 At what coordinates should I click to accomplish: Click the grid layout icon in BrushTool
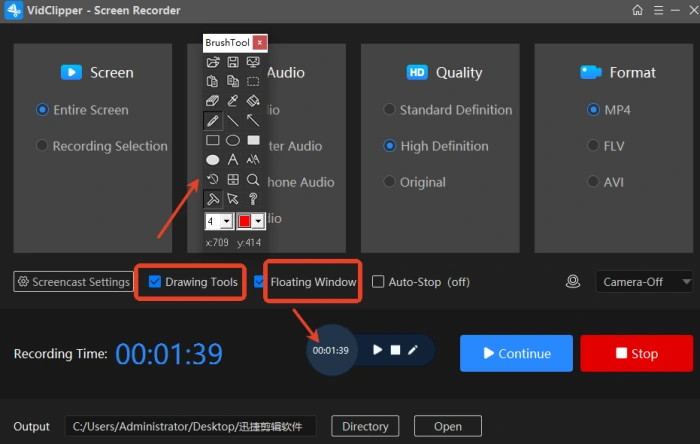233,179
